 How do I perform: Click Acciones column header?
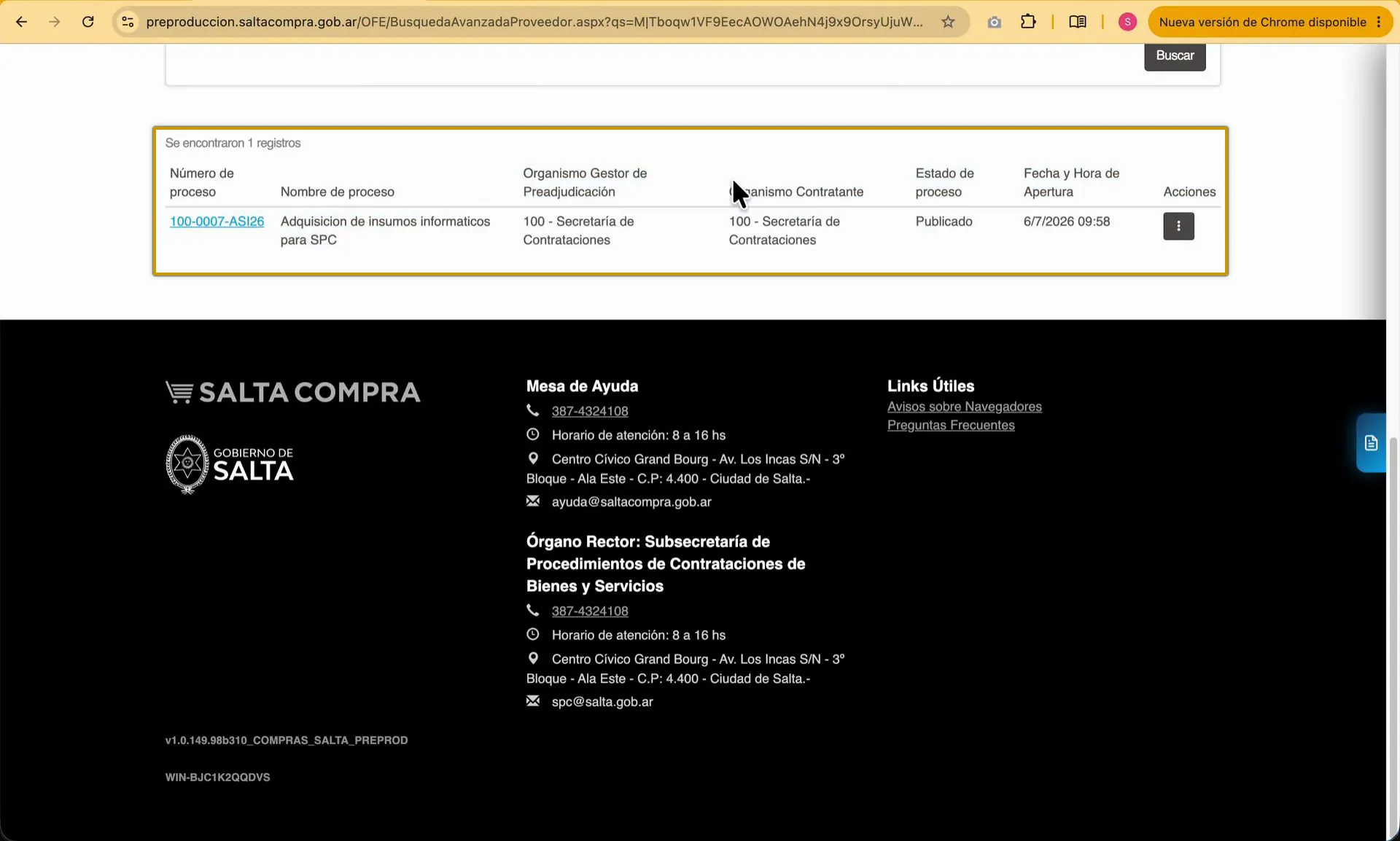point(1189,192)
